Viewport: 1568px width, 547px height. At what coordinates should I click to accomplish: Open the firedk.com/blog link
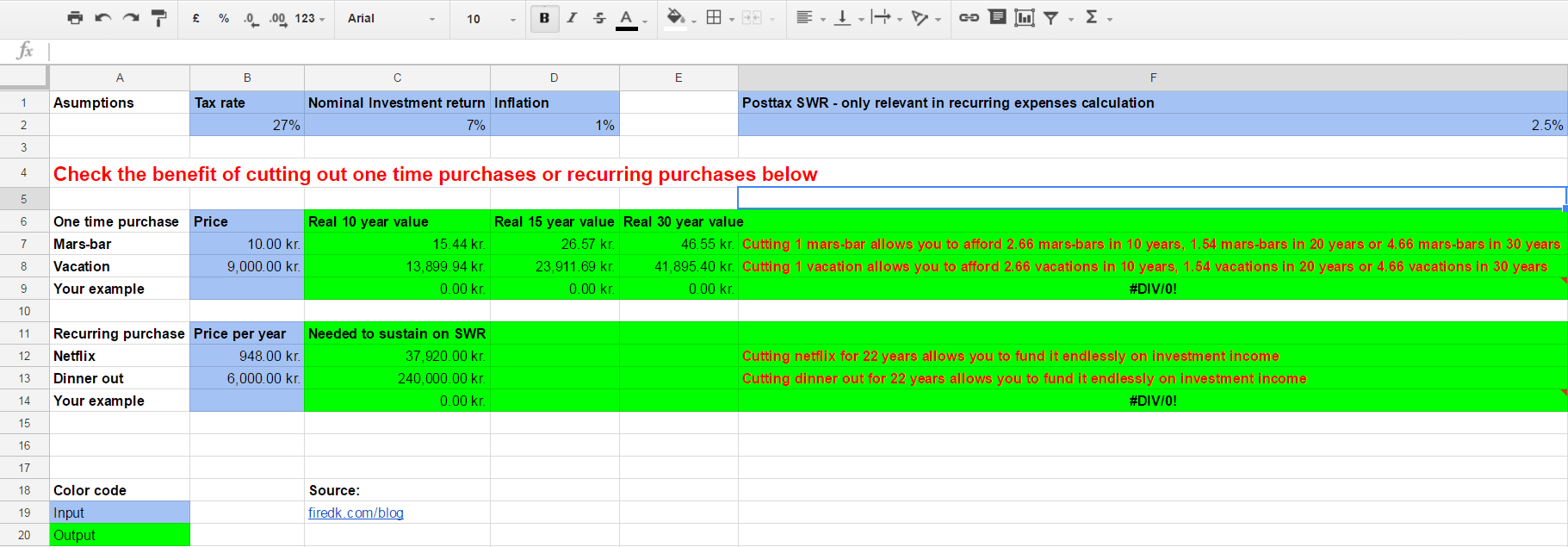(356, 513)
